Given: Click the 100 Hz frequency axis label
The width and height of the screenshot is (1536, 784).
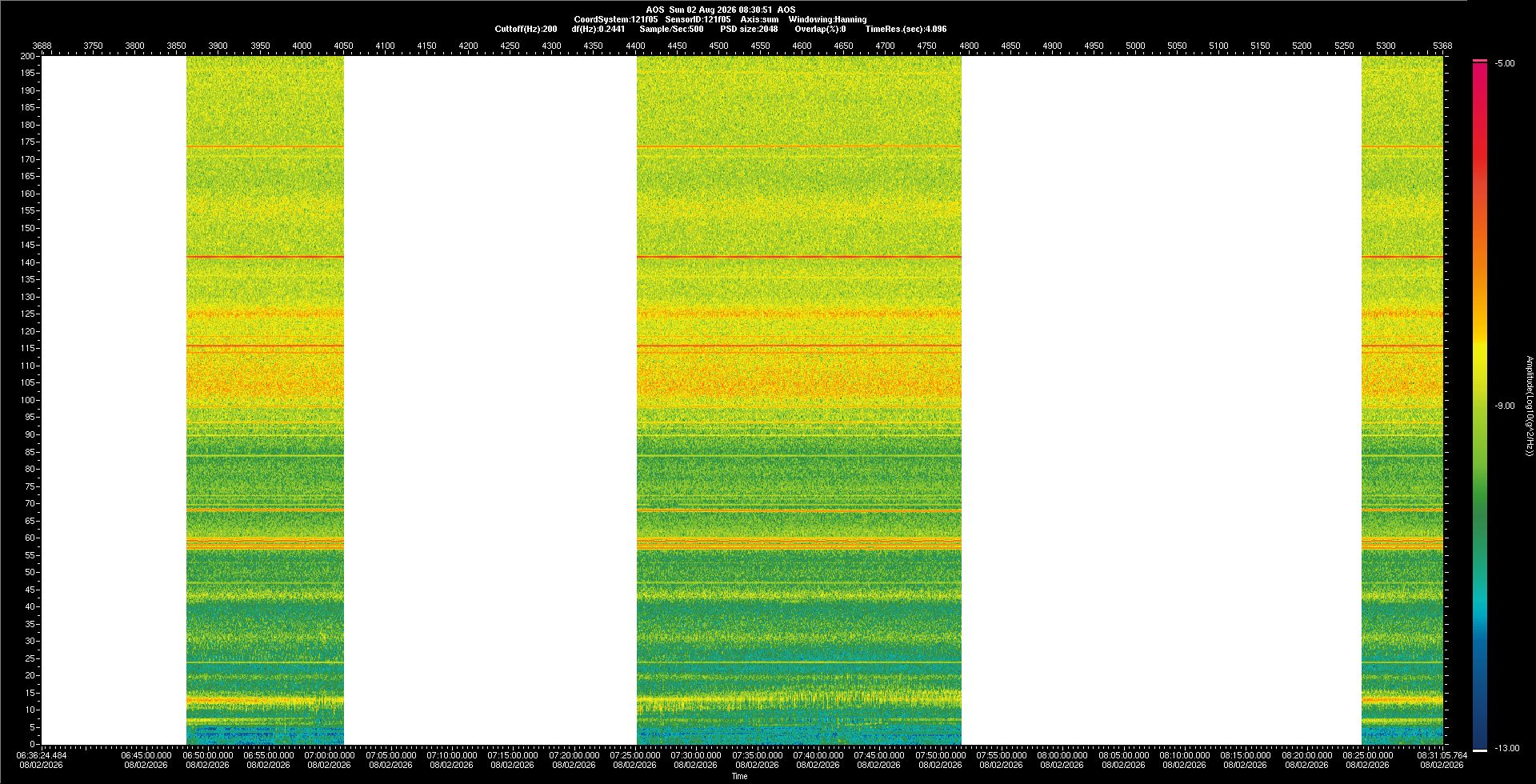Looking at the screenshot, I should point(27,400).
